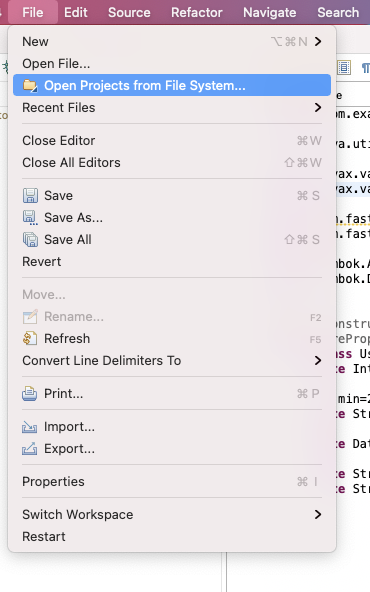Select the Export... menu entry
Screen dimensions: 370x592
172,449
